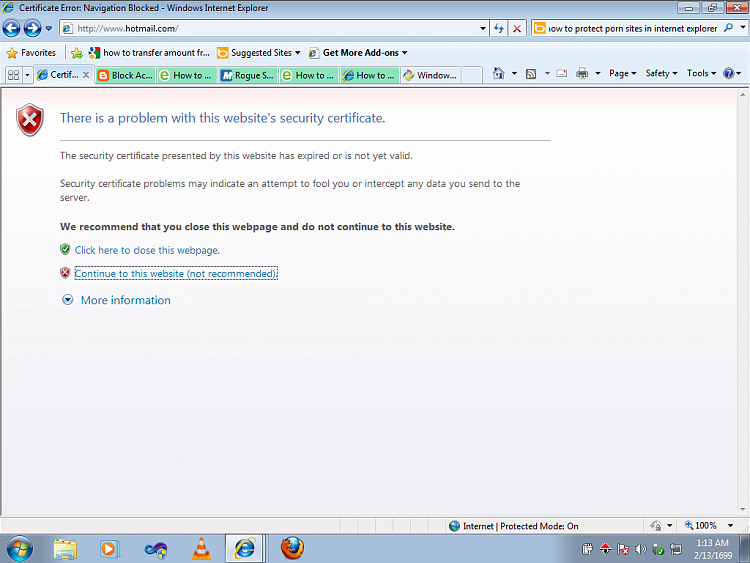Add to Favorites bar star icon
Screen dimensions: 750x563
(x=77, y=53)
